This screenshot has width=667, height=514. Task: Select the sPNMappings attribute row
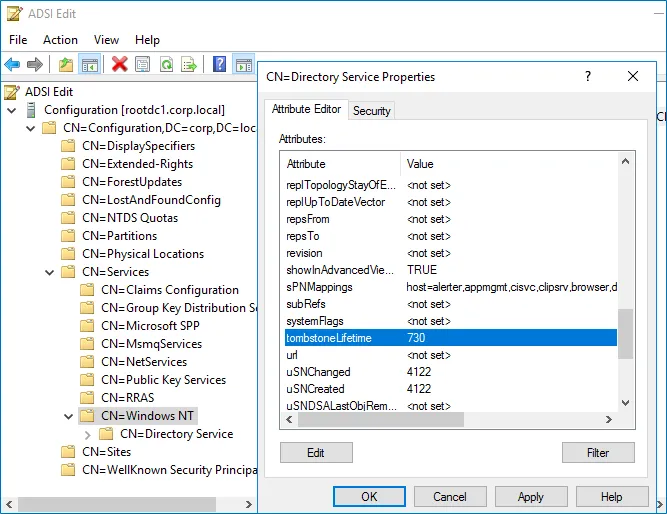(x=451, y=287)
